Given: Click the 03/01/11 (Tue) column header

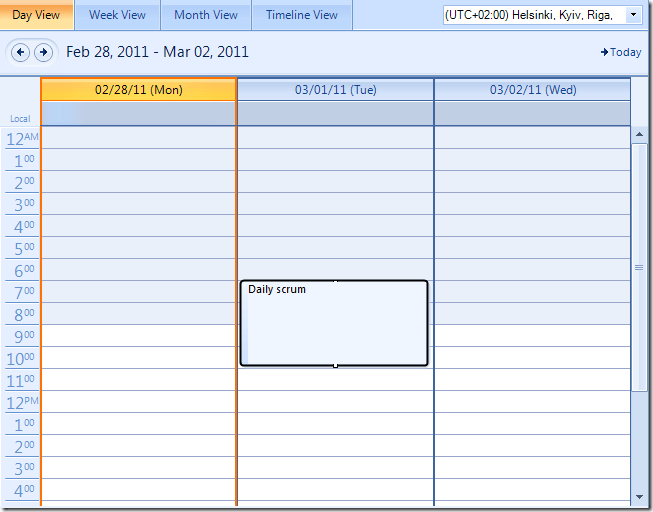Looking at the screenshot, I should 335,90.
